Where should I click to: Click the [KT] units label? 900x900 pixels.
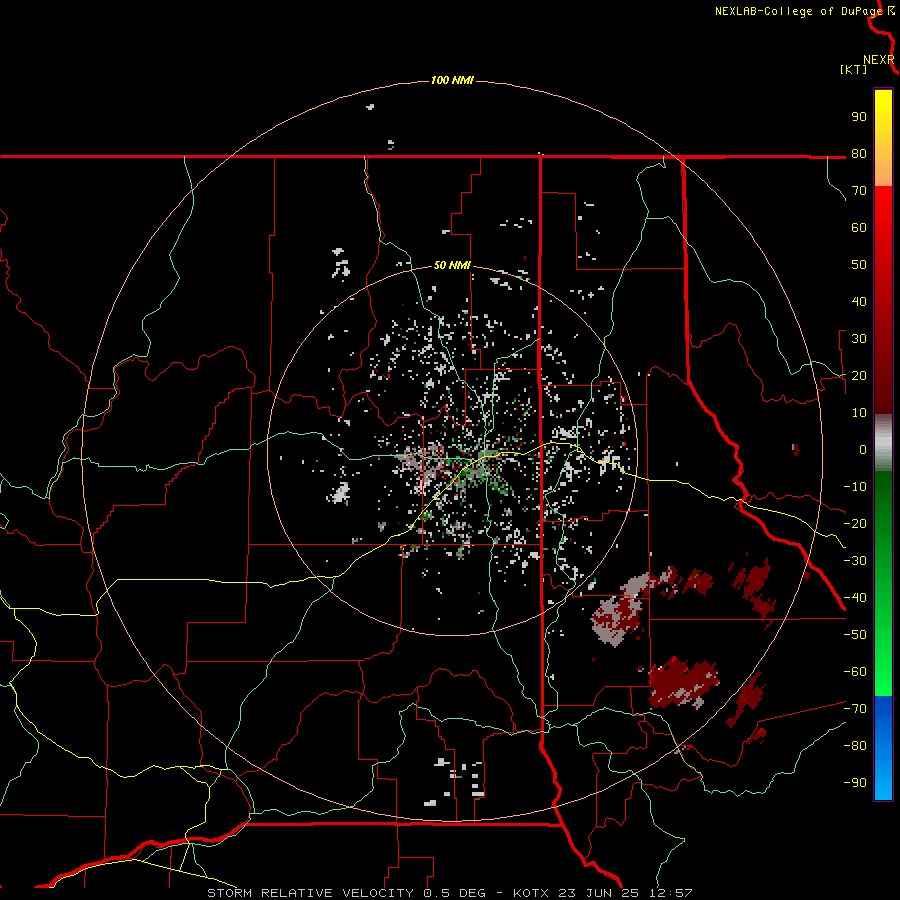[x=853, y=69]
